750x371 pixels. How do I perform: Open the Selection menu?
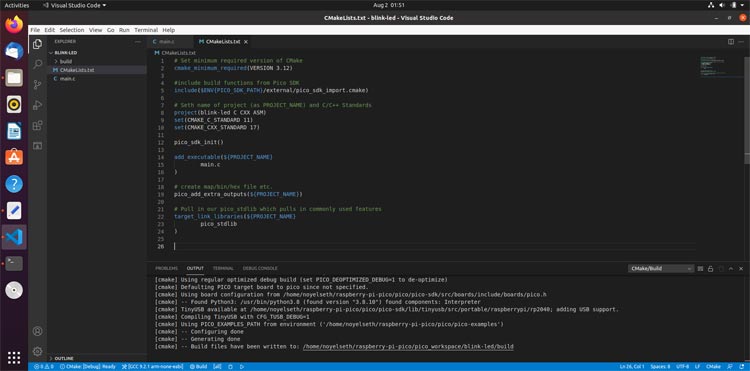72,30
